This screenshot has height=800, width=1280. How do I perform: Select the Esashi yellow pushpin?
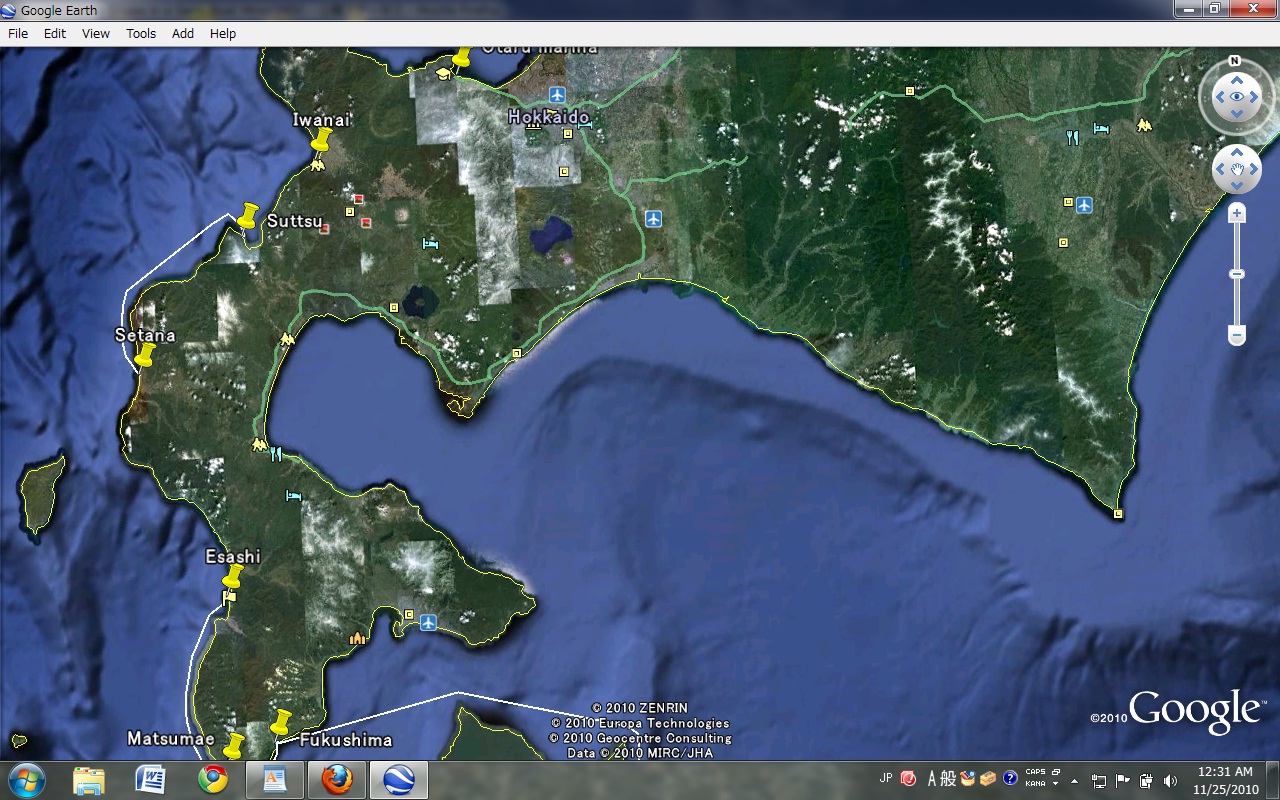tap(232, 576)
